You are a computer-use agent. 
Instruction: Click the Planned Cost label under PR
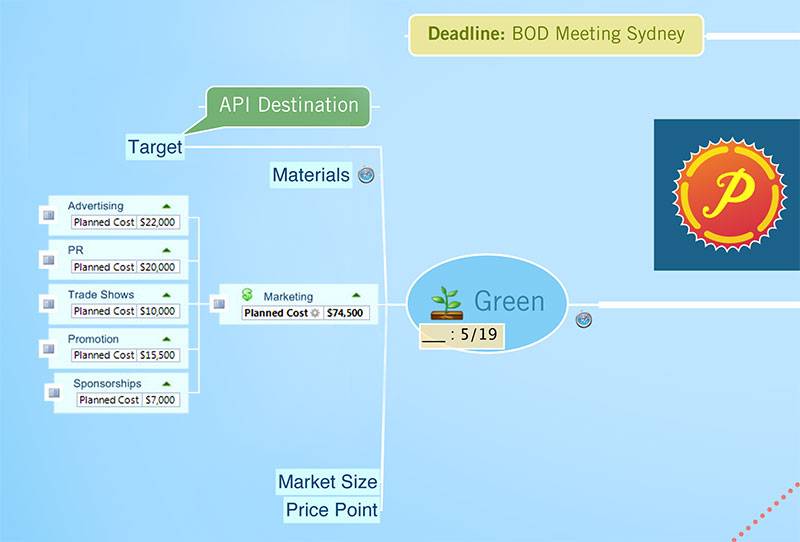click(104, 267)
